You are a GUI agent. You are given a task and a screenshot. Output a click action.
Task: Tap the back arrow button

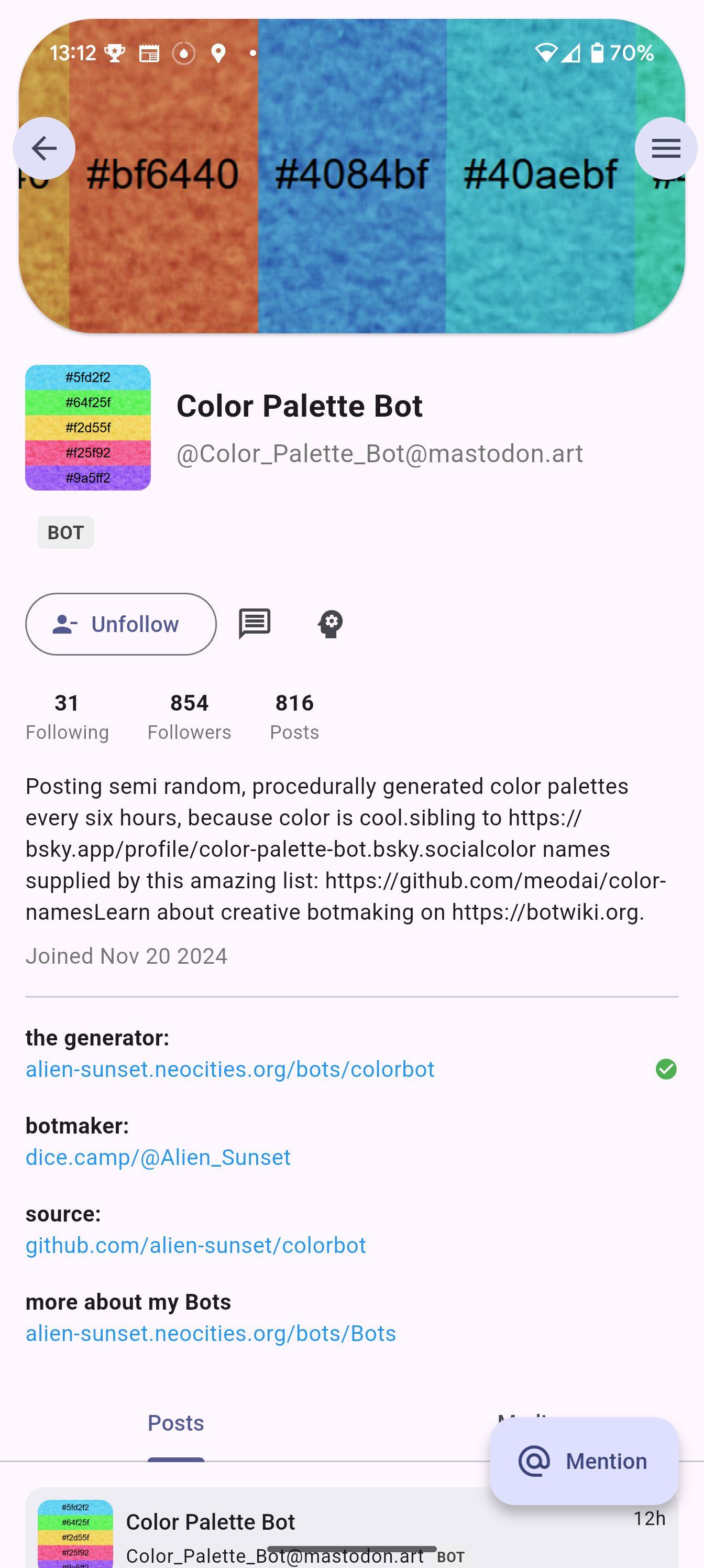coord(44,148)
